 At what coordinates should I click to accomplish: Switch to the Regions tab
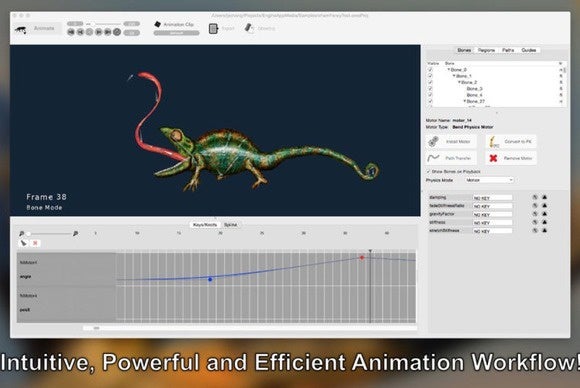coord(486,50)
